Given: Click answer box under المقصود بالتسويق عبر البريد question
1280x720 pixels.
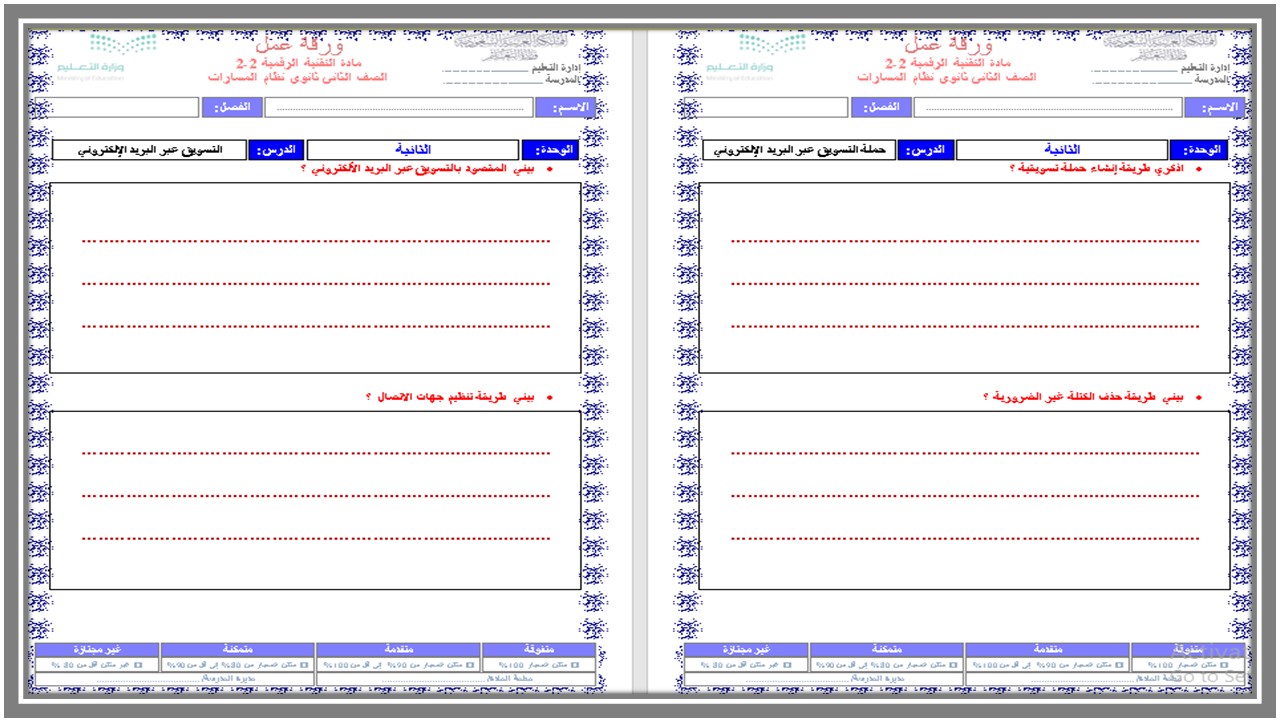Looking at the screenshot, I should pyautogui.click(x=315, y=278).
